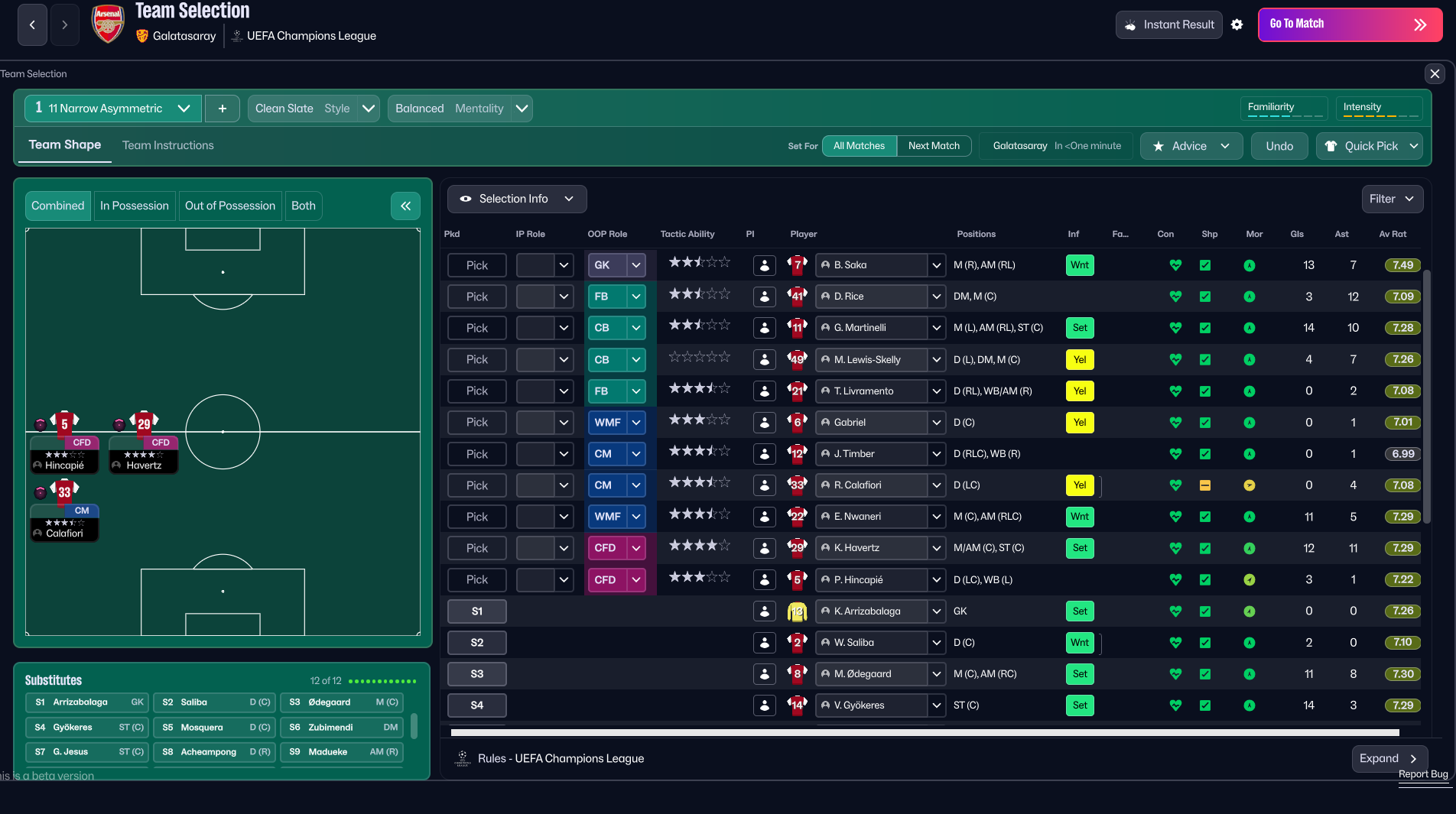Toggle match shape checkbox for K. Havertz
The width and height of the screenshot is (1456, 814).
1205,548
